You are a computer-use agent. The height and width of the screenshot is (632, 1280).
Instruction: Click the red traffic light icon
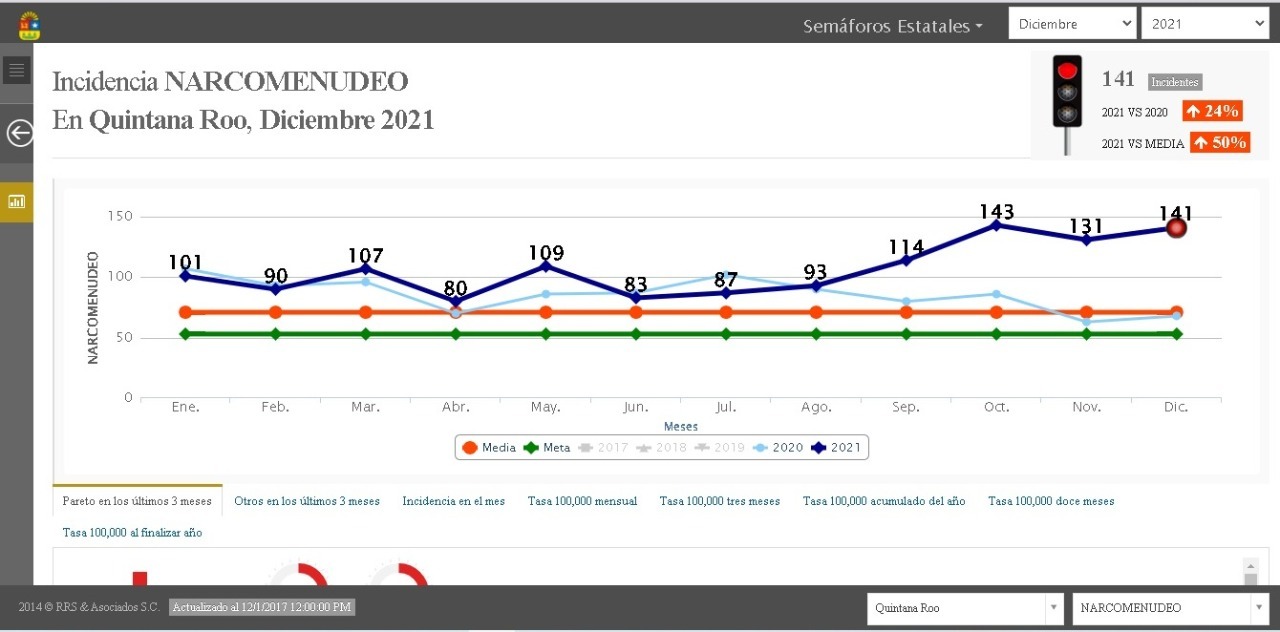point(1067,92)
